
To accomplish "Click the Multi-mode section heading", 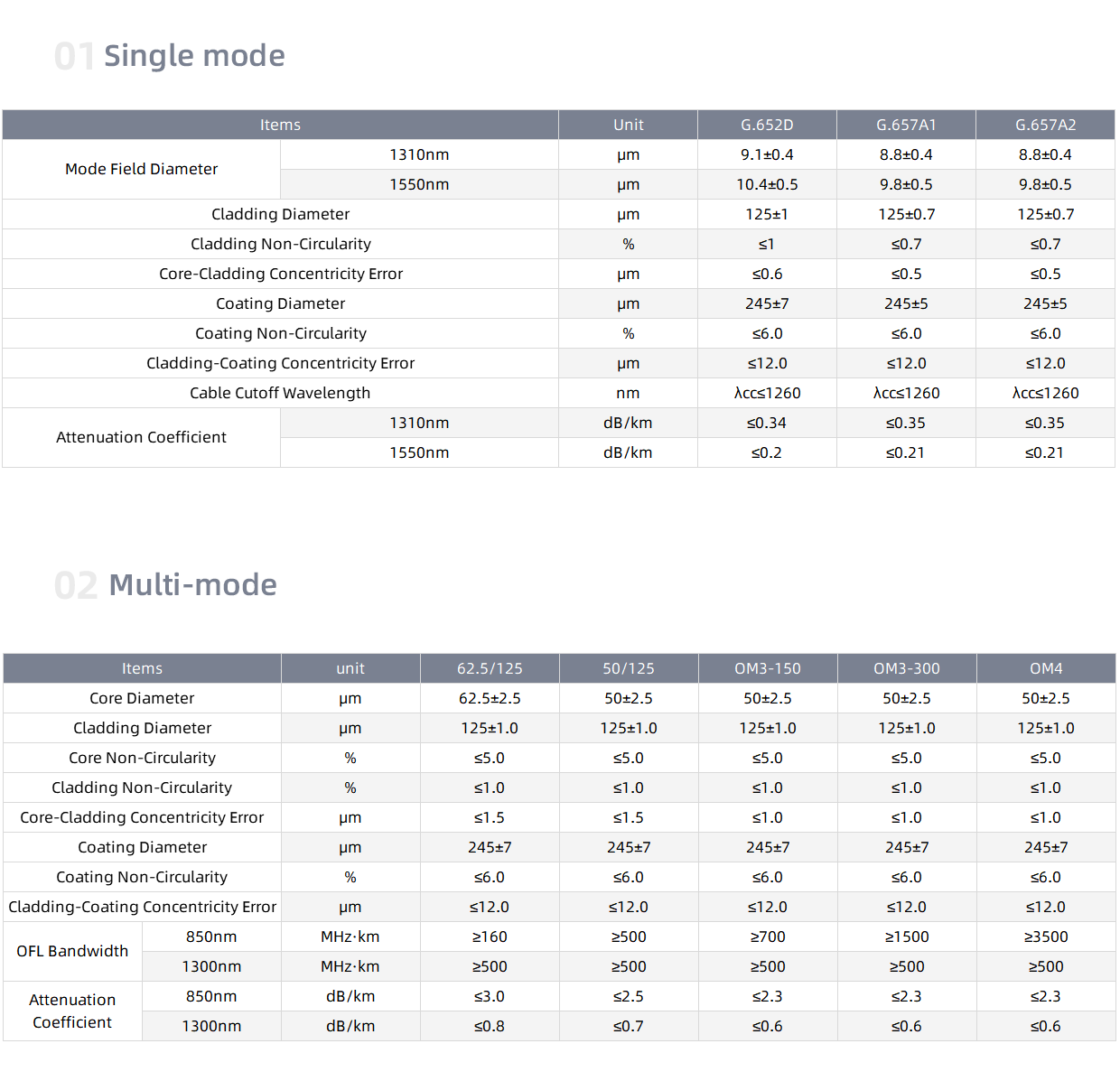I will [x=191, y=585].
